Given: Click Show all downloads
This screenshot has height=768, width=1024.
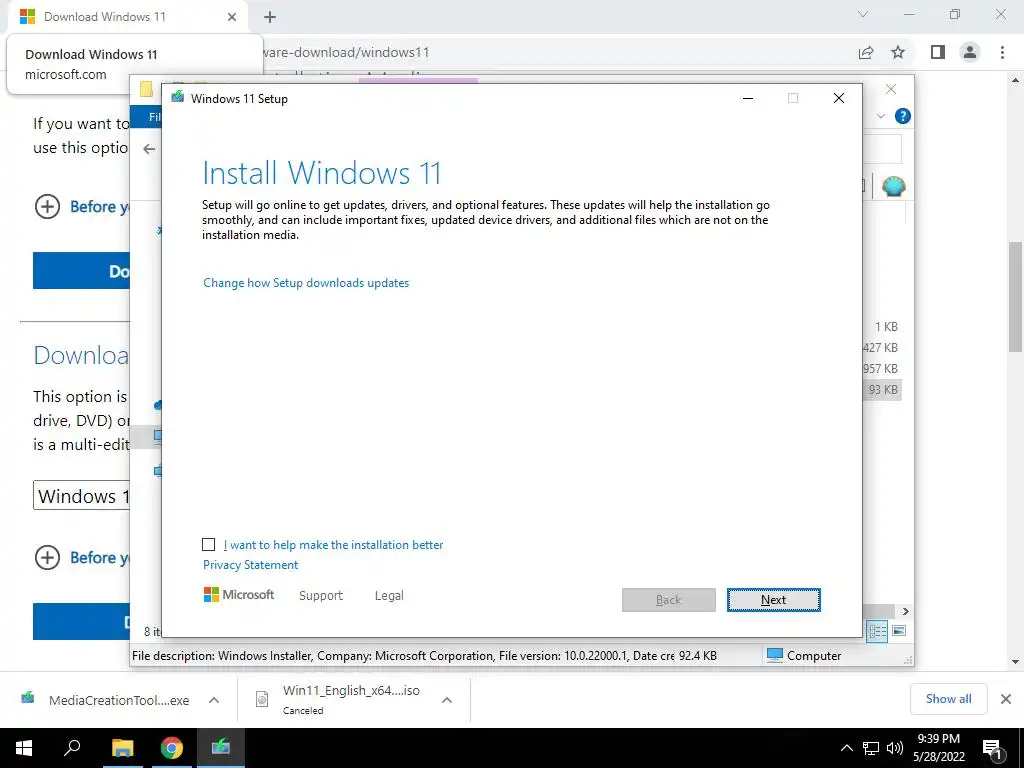Looking at the screenshot, I should pos(948,699).
